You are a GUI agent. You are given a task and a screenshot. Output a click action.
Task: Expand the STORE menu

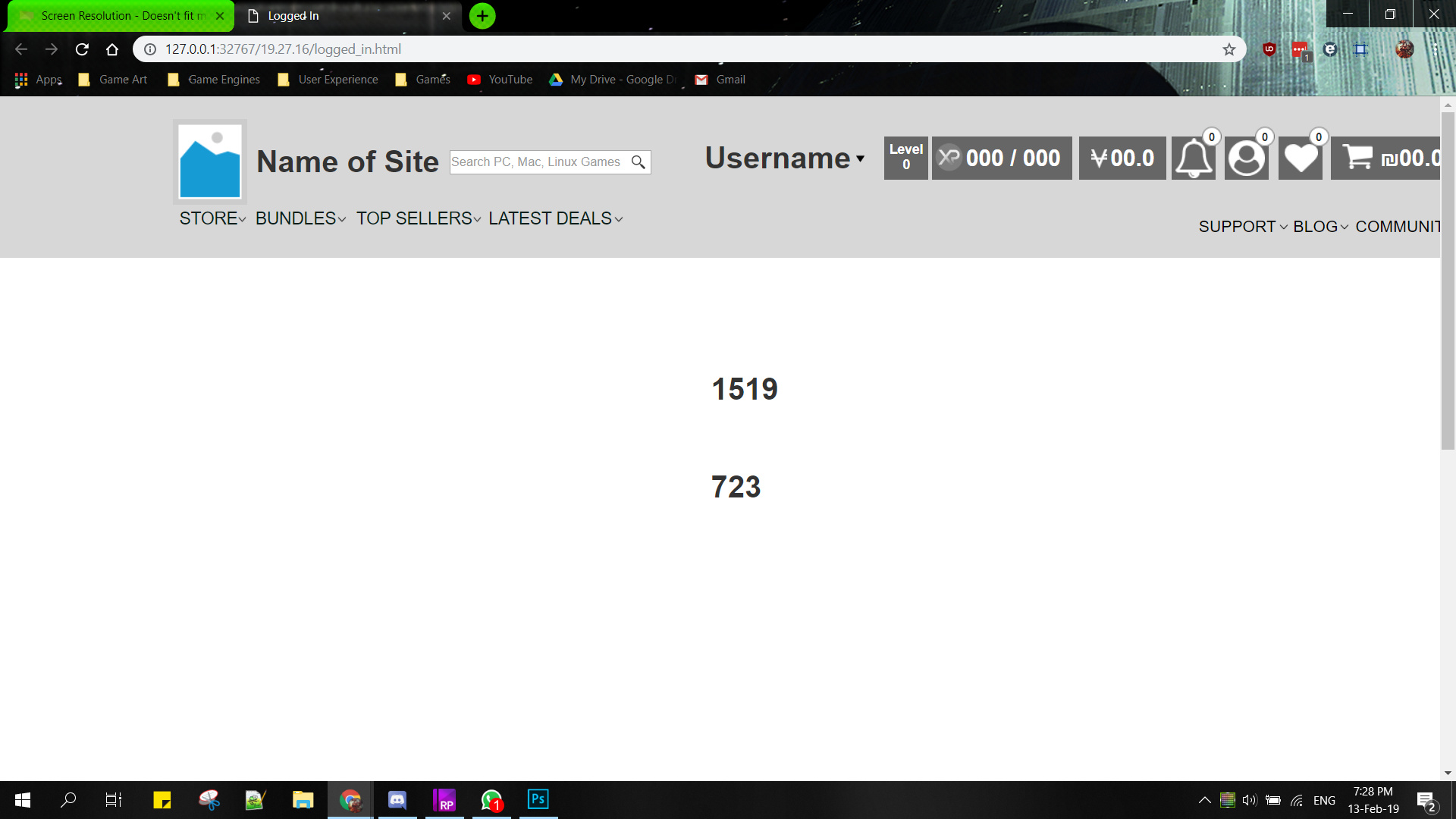point(212,218)
